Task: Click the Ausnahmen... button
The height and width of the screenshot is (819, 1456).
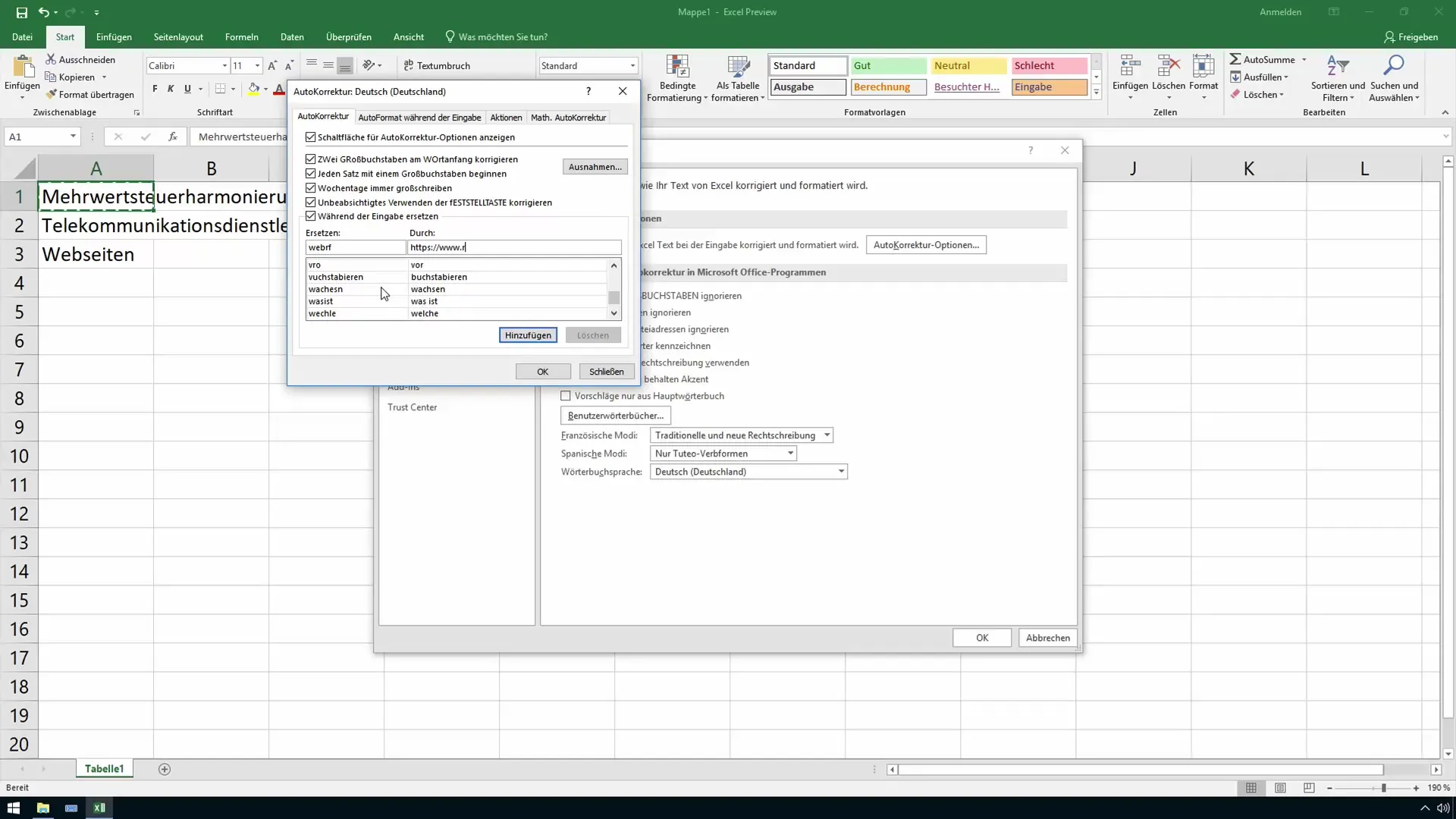Action: [595, 167]
